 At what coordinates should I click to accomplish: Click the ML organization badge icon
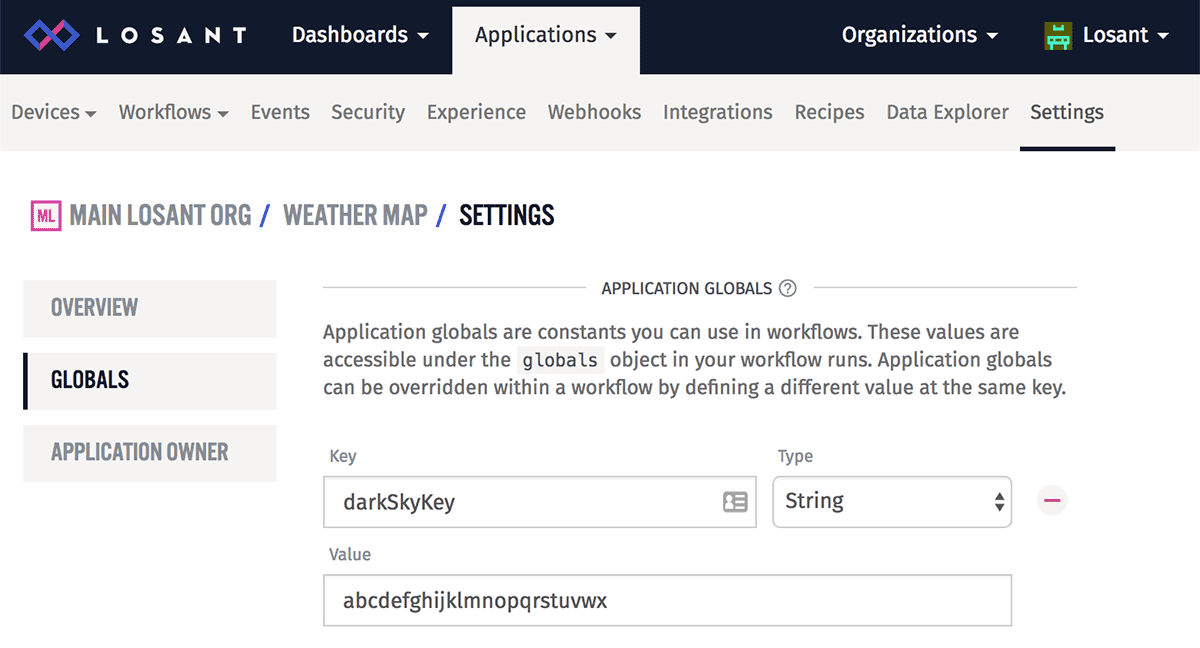(45, 215)
